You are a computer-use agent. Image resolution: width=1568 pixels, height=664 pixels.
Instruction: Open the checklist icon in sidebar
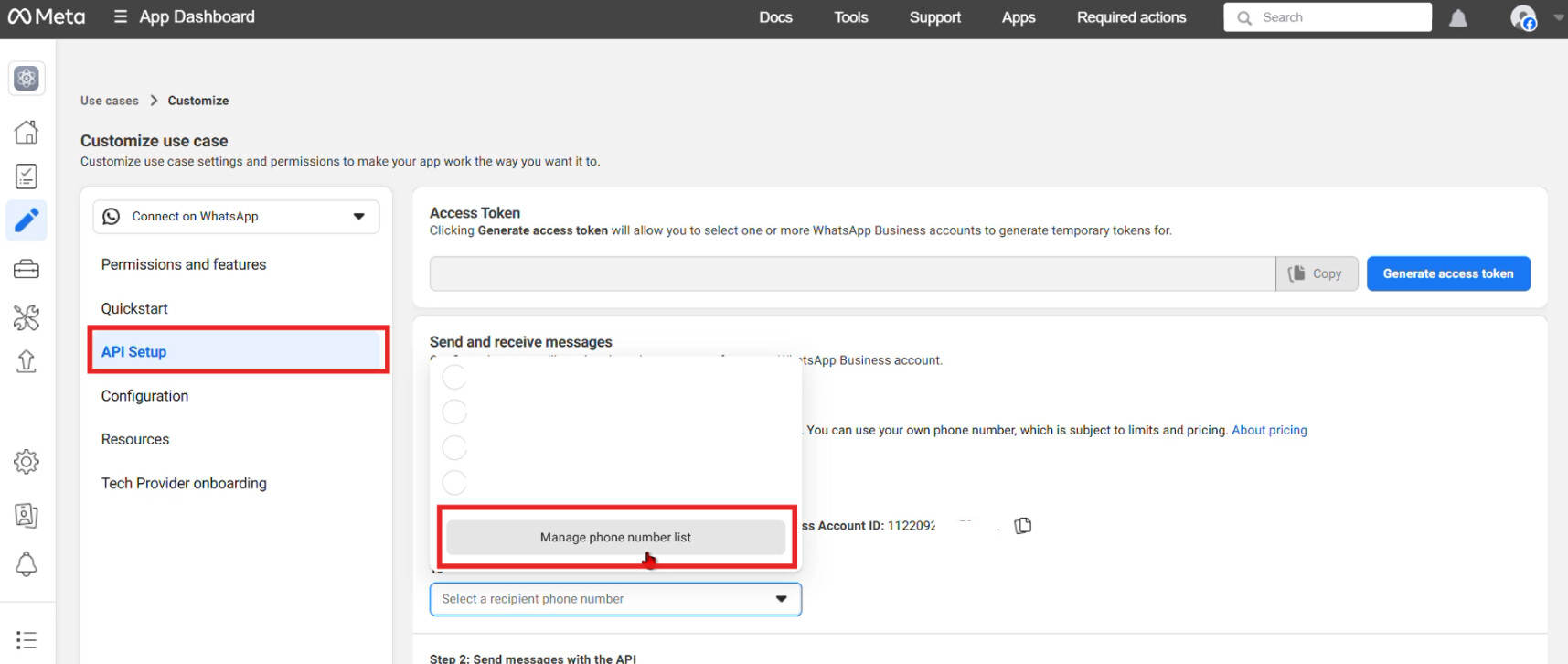(x=27, y=176)
